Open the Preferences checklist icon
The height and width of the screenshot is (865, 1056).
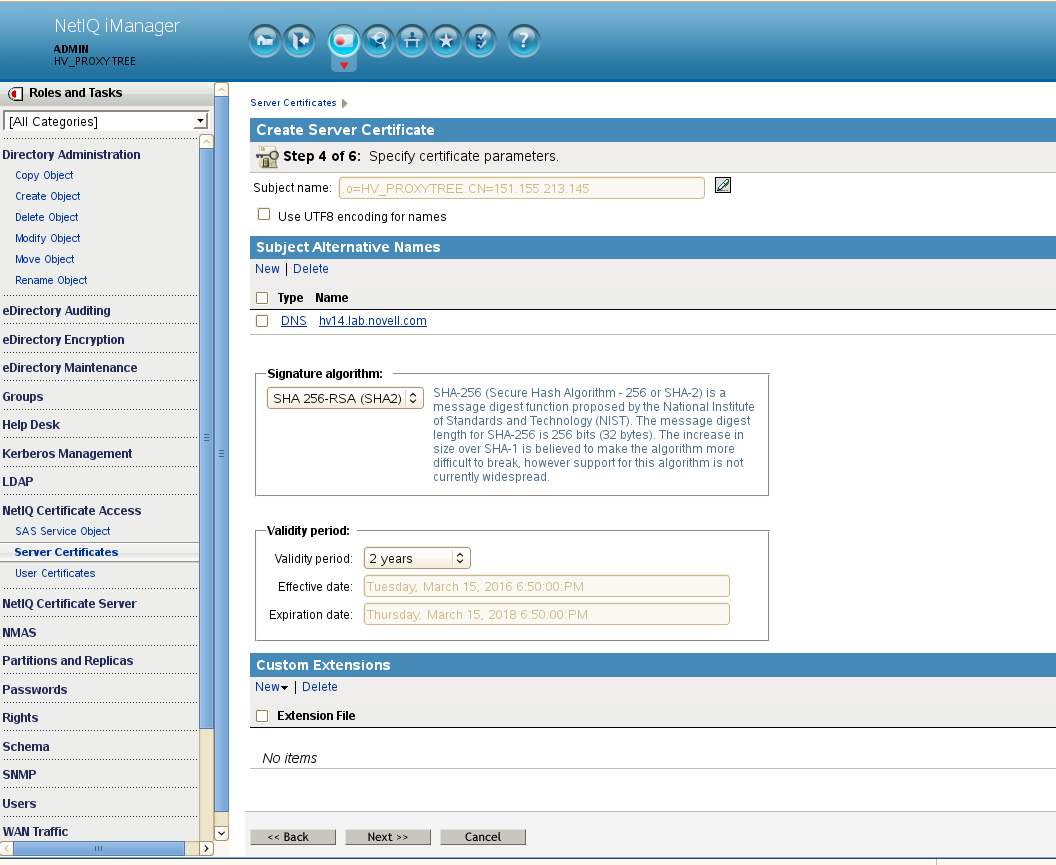480,41
